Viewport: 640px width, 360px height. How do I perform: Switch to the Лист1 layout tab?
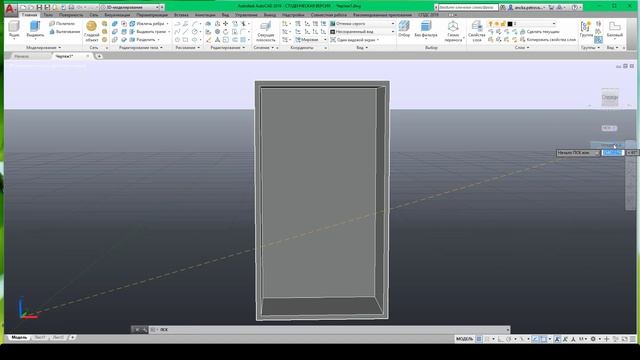click(40, 338)
